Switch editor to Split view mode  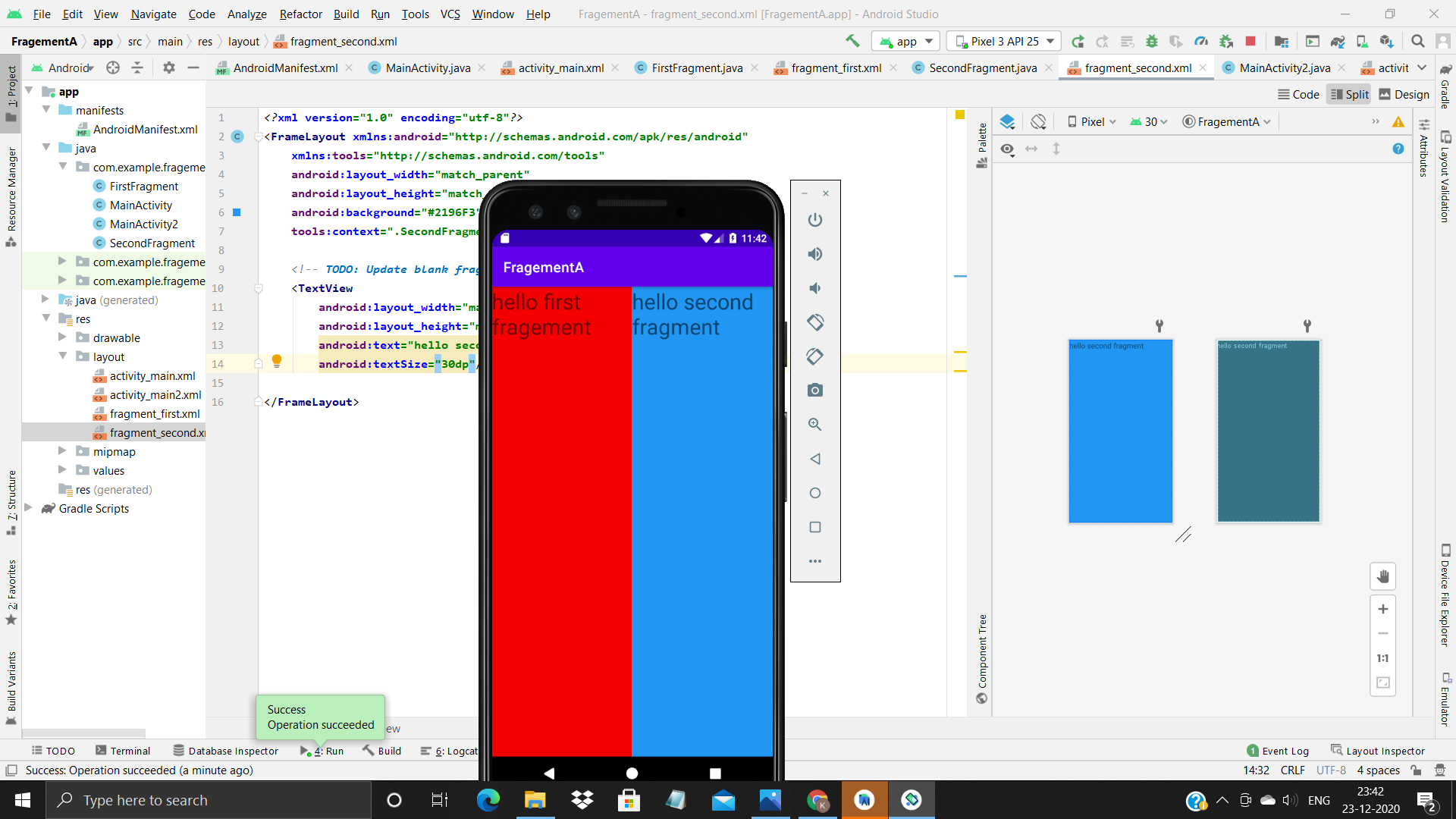tap(1349, 95)
